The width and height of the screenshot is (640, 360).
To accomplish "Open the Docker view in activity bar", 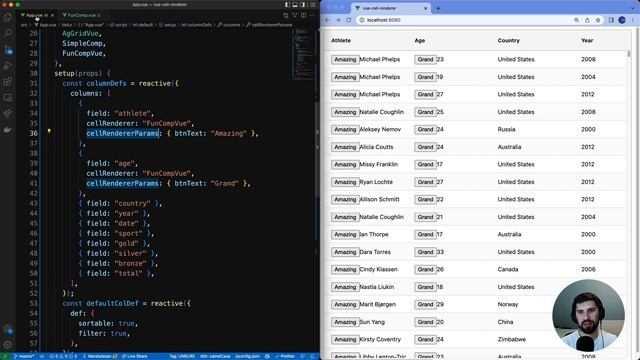I will (x=8, y=130).
